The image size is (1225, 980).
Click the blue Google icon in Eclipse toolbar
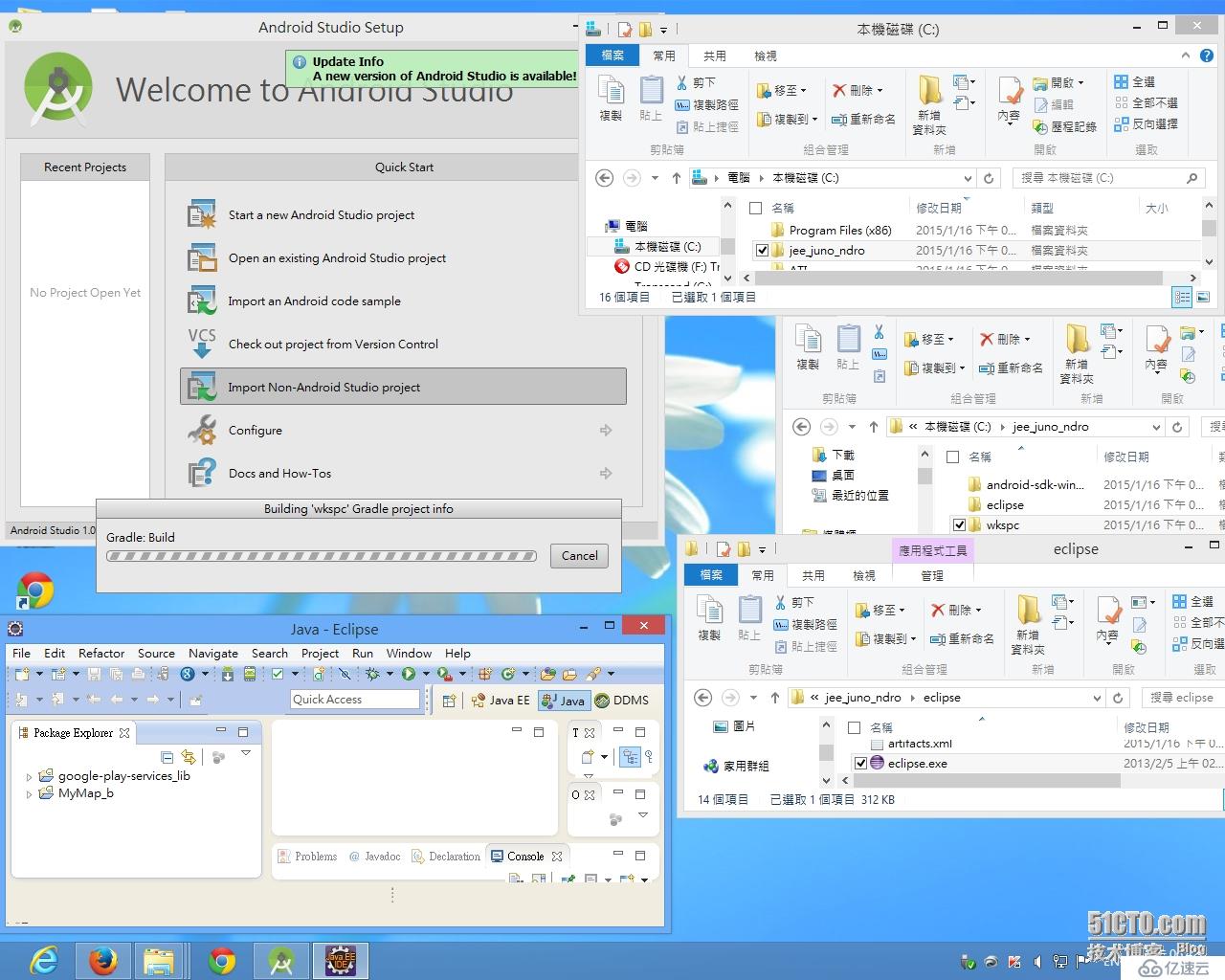click(188, 674)
